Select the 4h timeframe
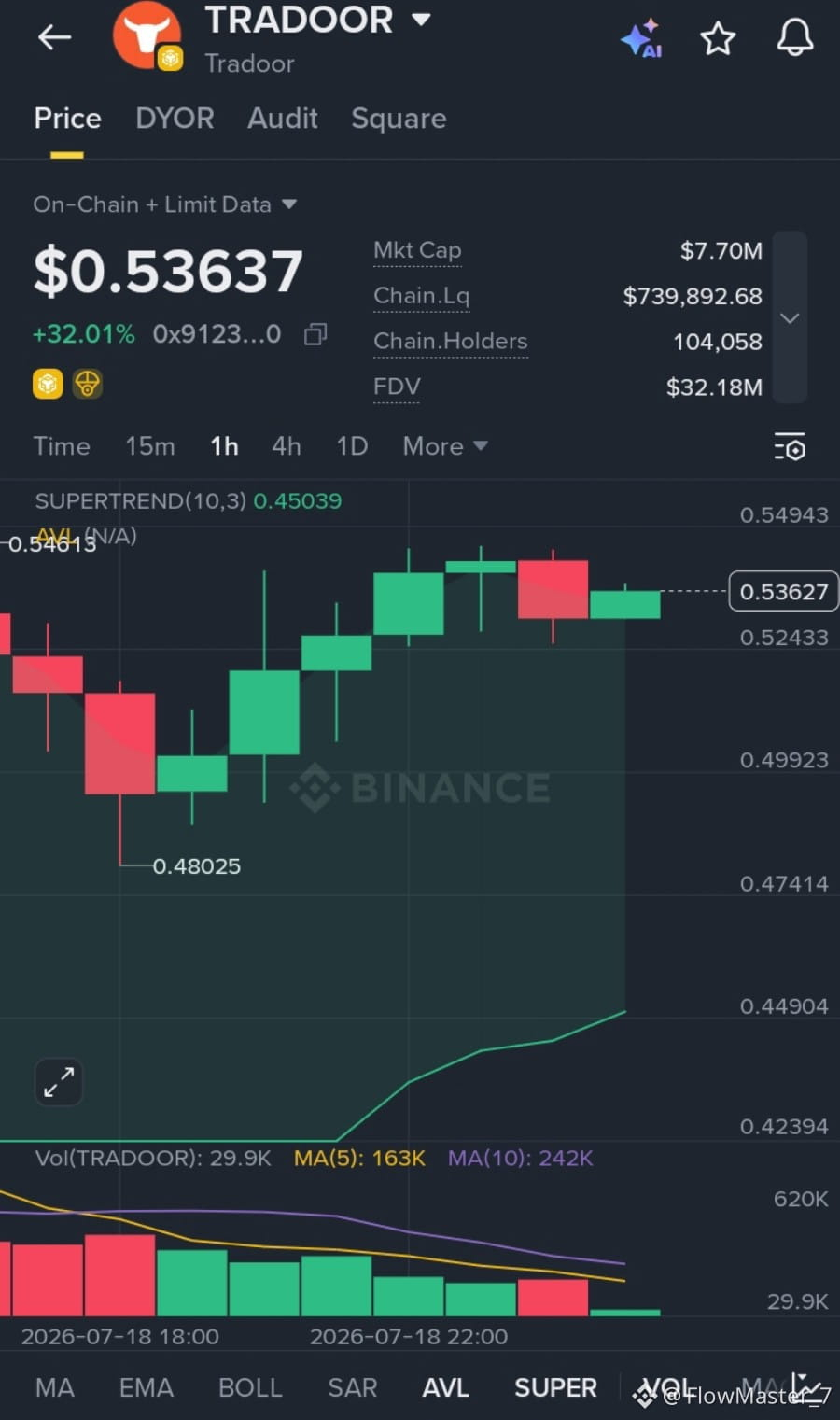Viewport: 840px width, 1420px height. pos(287,446)
